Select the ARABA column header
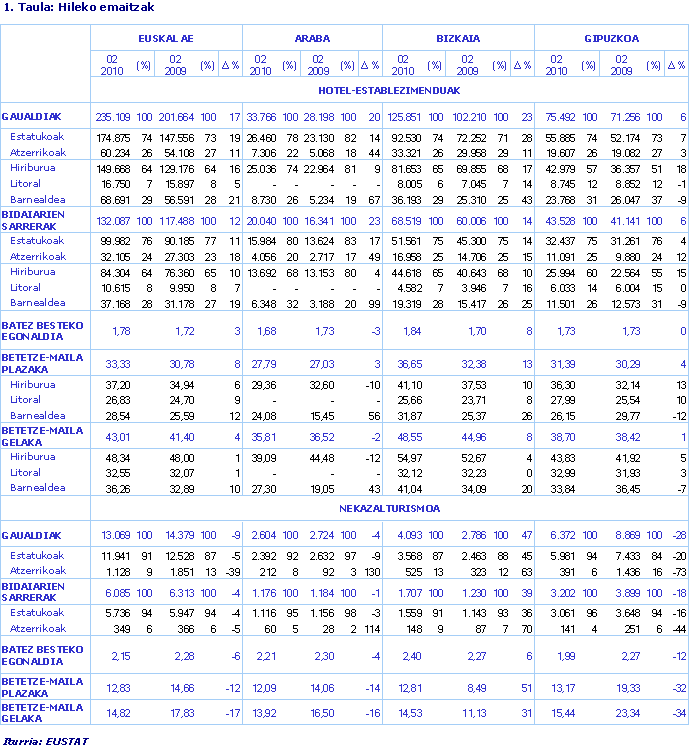Screen dimensions: 691x750 coord(313,39)
